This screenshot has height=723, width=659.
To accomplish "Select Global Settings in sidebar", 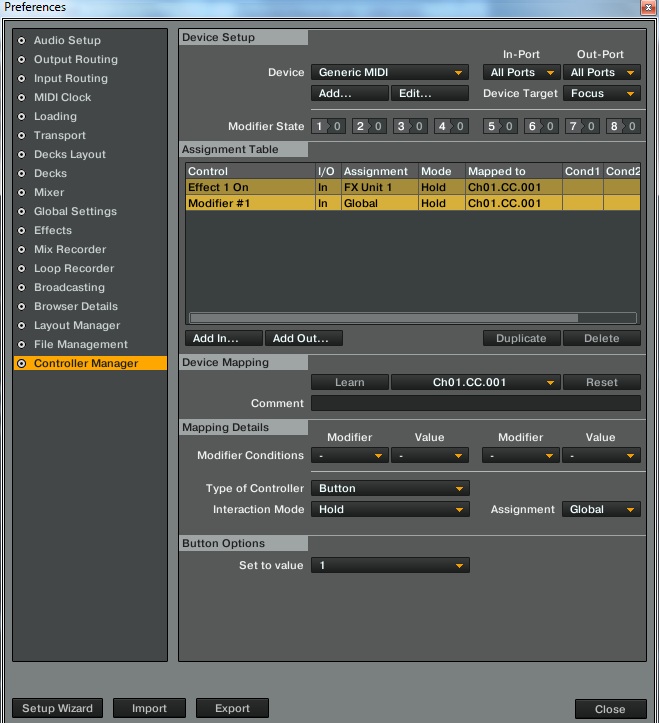I will click(x=75, y=211).
